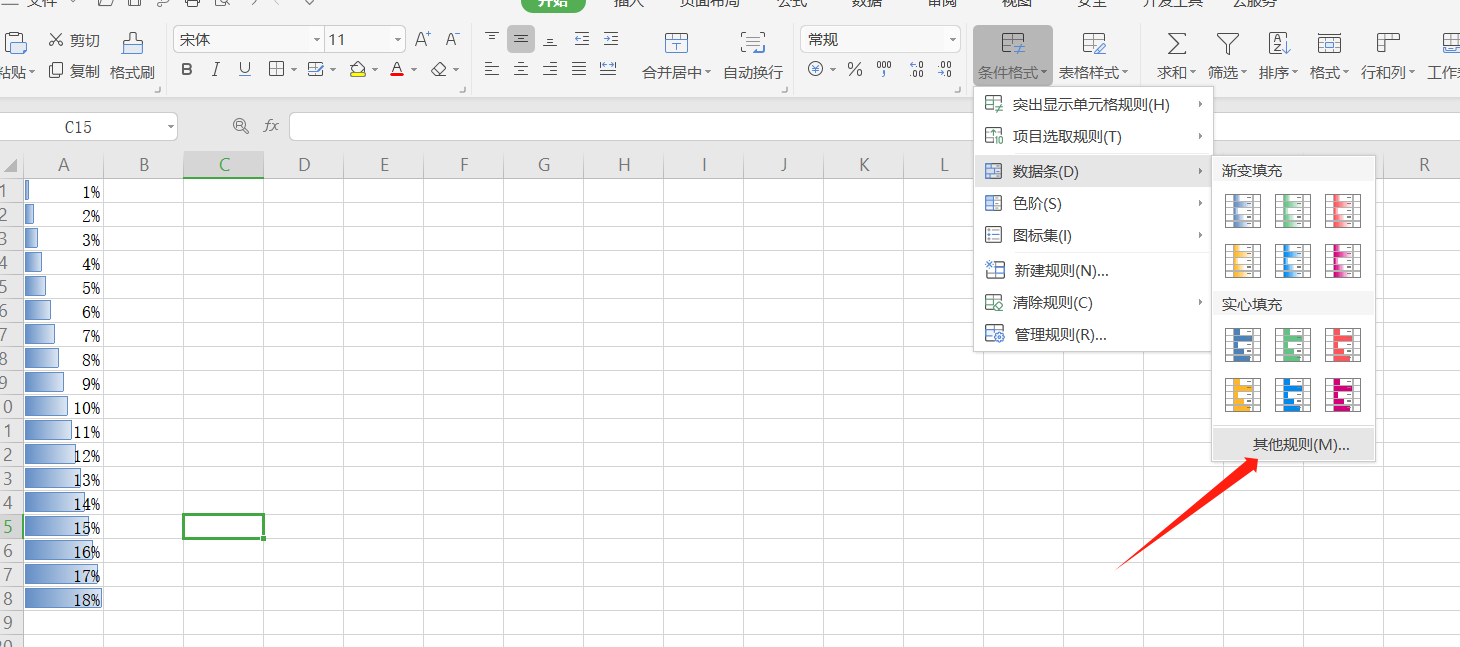Click the increase decimal places icon

916,70
